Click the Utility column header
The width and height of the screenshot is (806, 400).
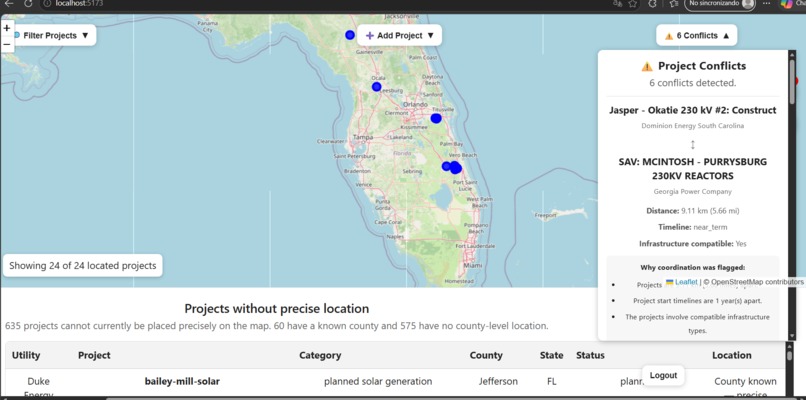point(26,355)
